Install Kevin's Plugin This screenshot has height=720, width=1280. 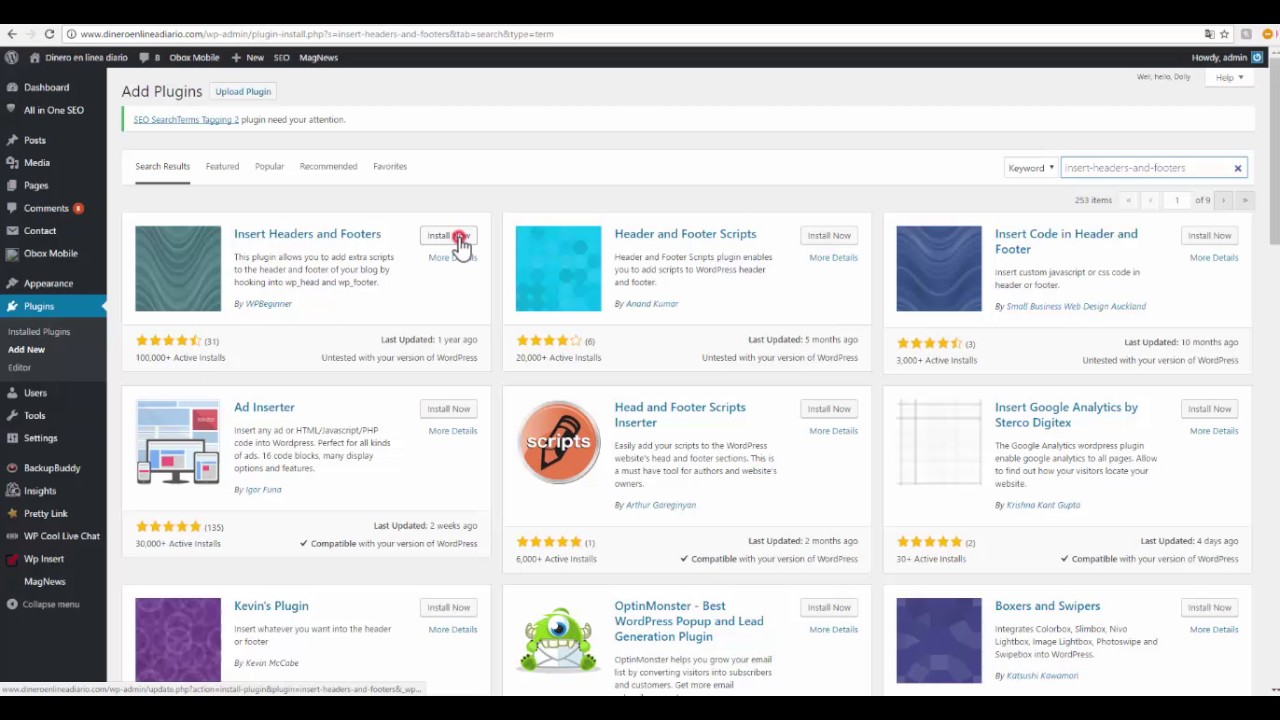pyautogui.click(x=448, y=607)
